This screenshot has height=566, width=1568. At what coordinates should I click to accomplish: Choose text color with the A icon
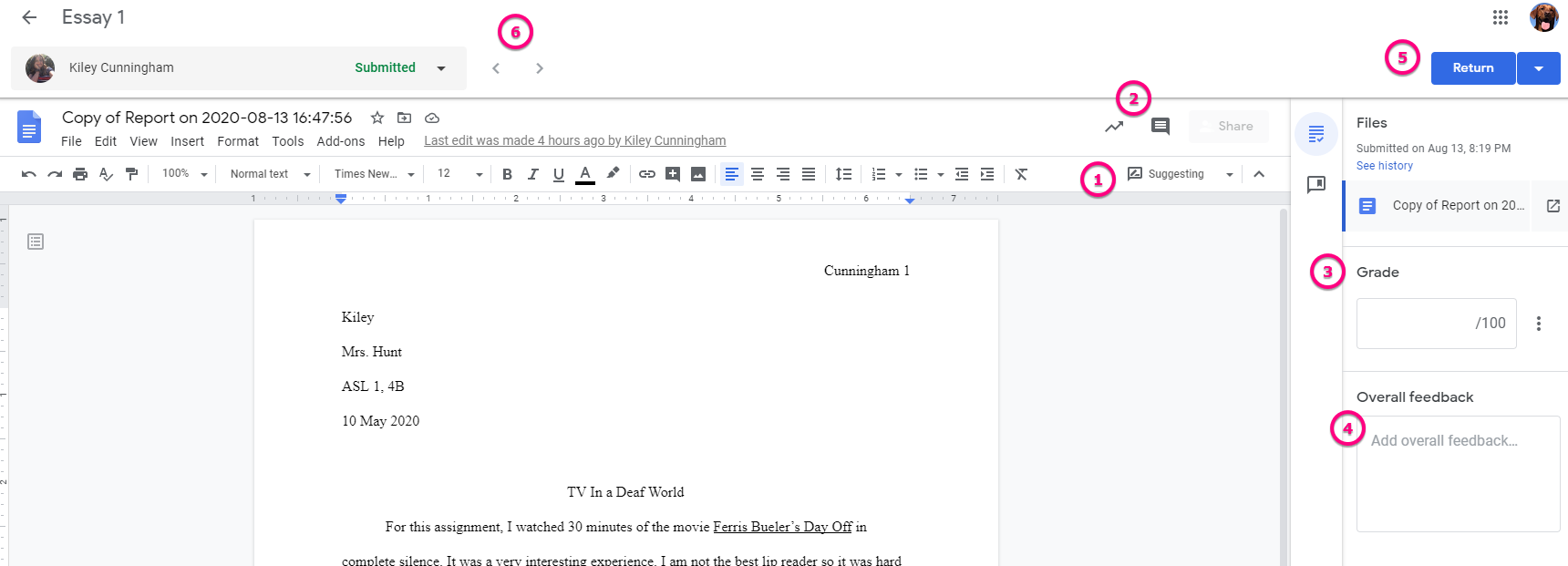(585, 174)
